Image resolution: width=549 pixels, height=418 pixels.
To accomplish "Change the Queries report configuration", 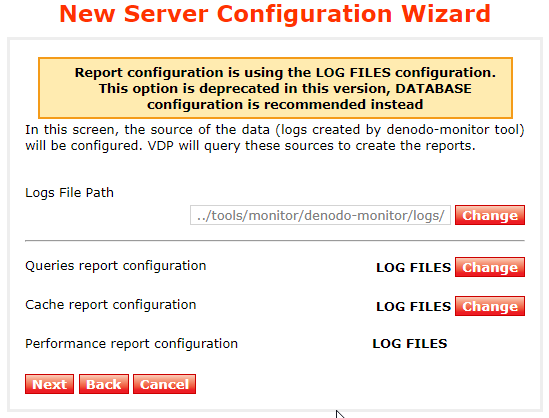I will 489,267.
